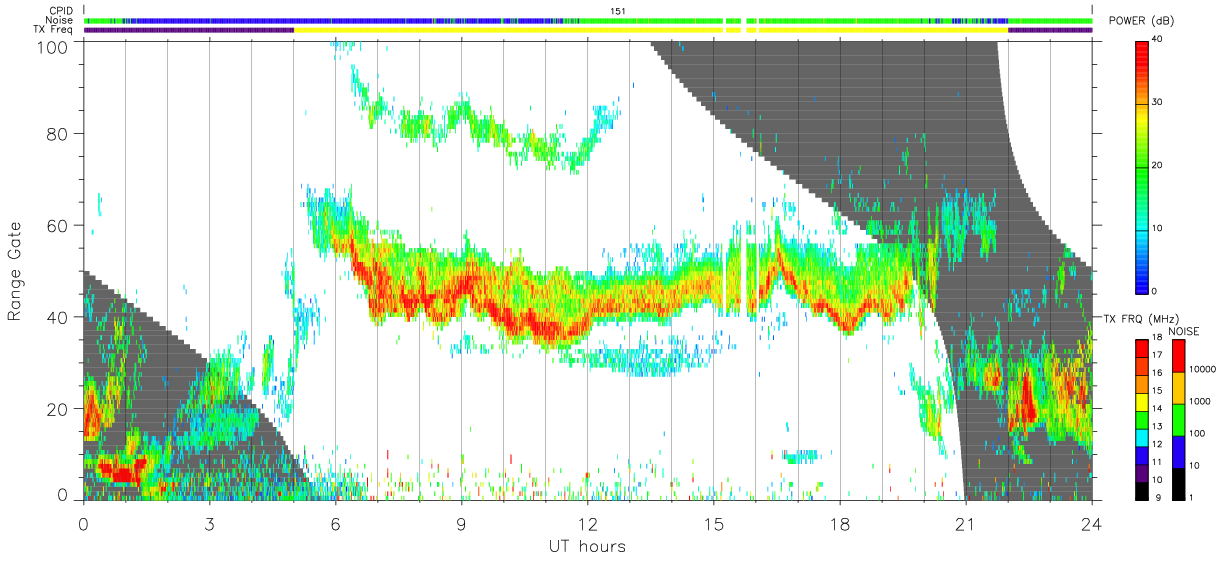Click the 0 label on POWER colorbar

pos(1155,291)
